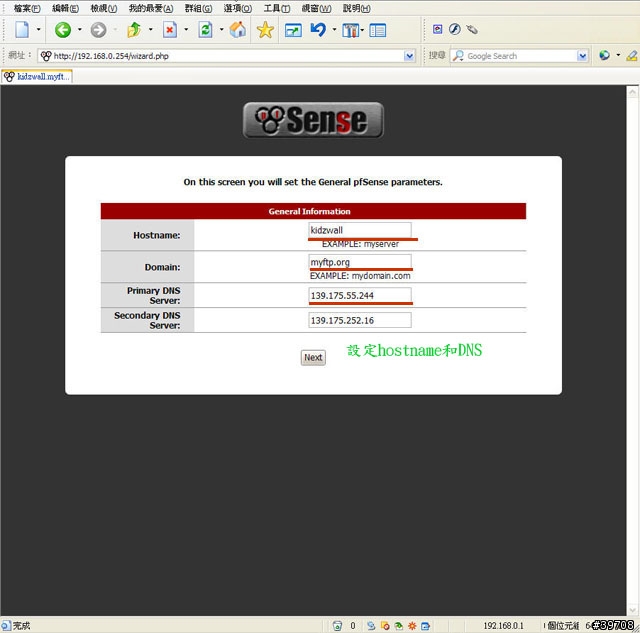Click the 192.168.0.1 status bar text
The width and height of the screenshot is (640, 633).
tap(503, 626)
